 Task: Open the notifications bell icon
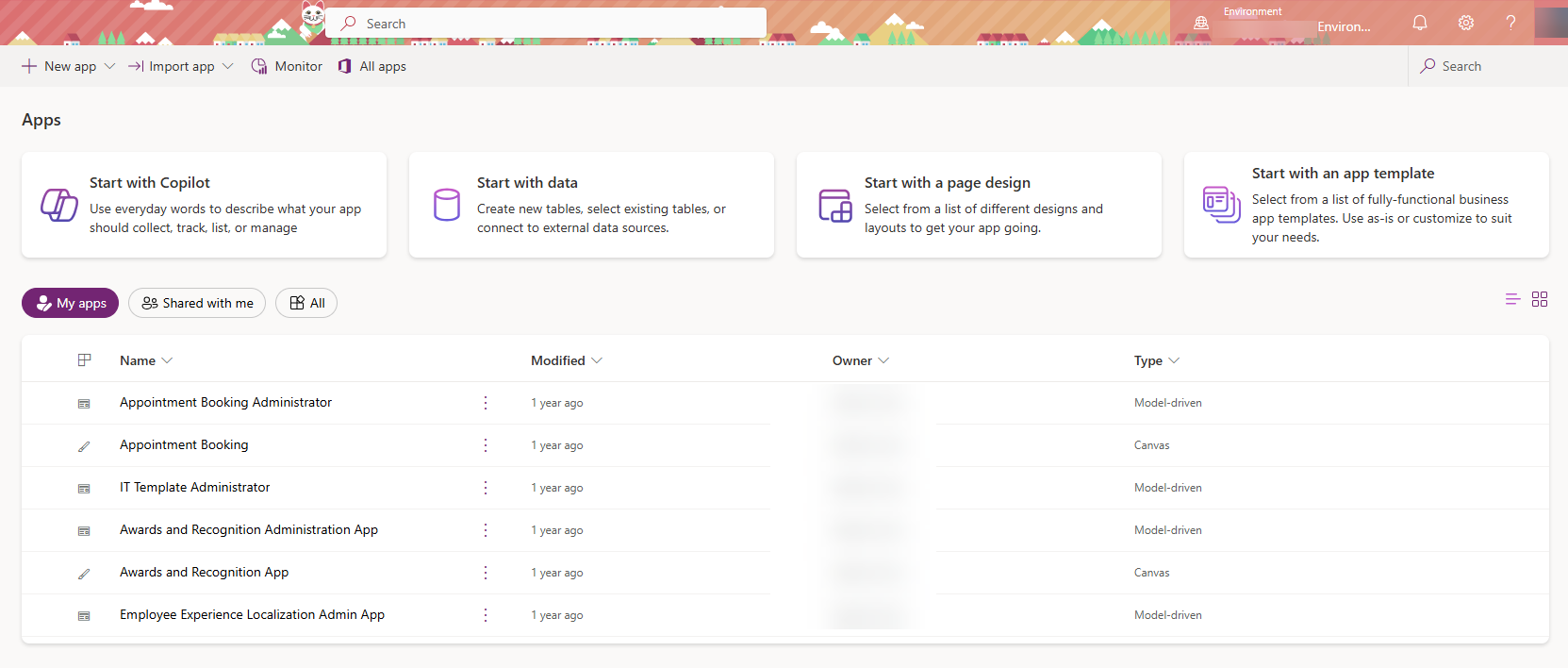[1420, 23]
